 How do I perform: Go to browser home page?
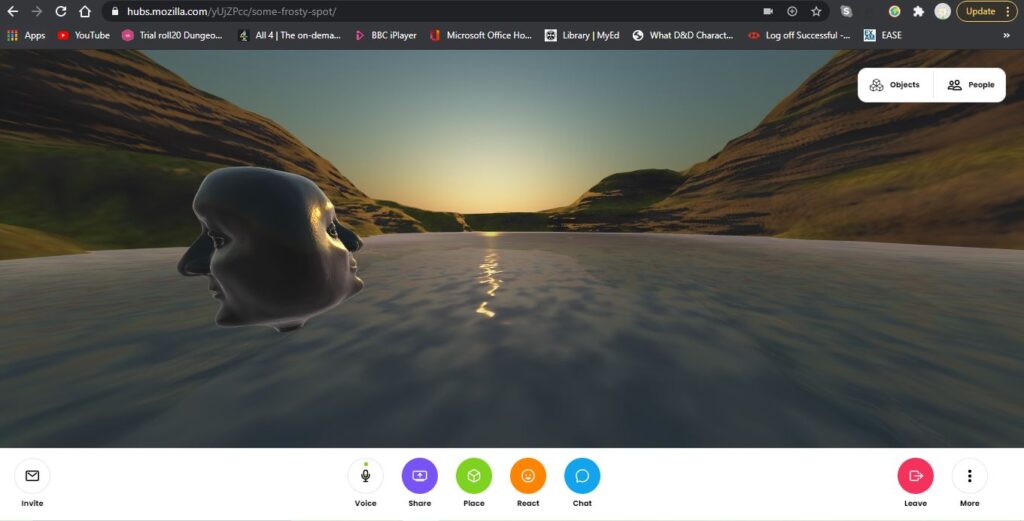click(85, 11)
